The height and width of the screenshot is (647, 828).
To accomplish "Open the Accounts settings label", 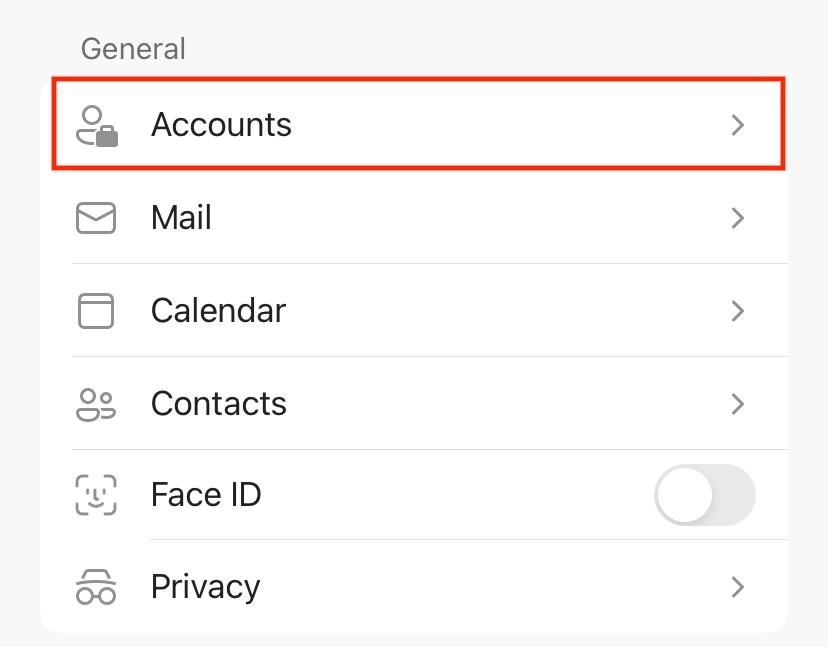I will point(221,125).
